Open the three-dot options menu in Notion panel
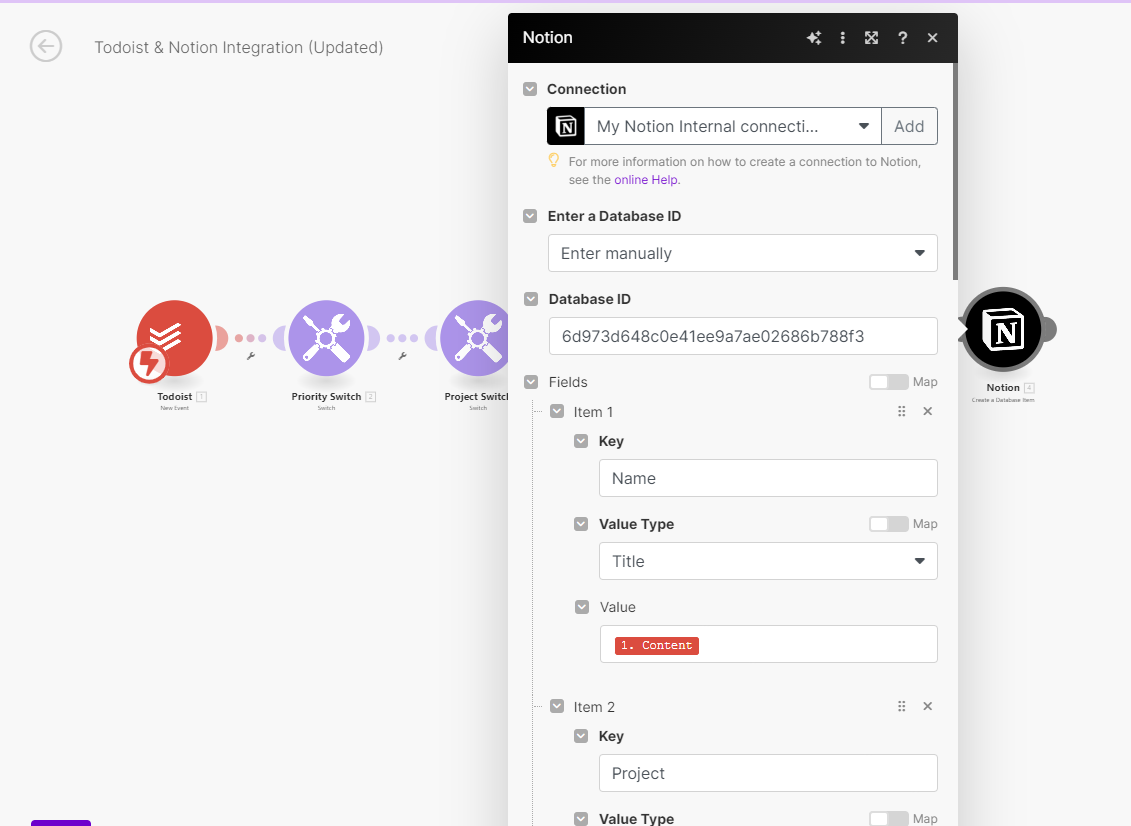 tap(842, 38)
